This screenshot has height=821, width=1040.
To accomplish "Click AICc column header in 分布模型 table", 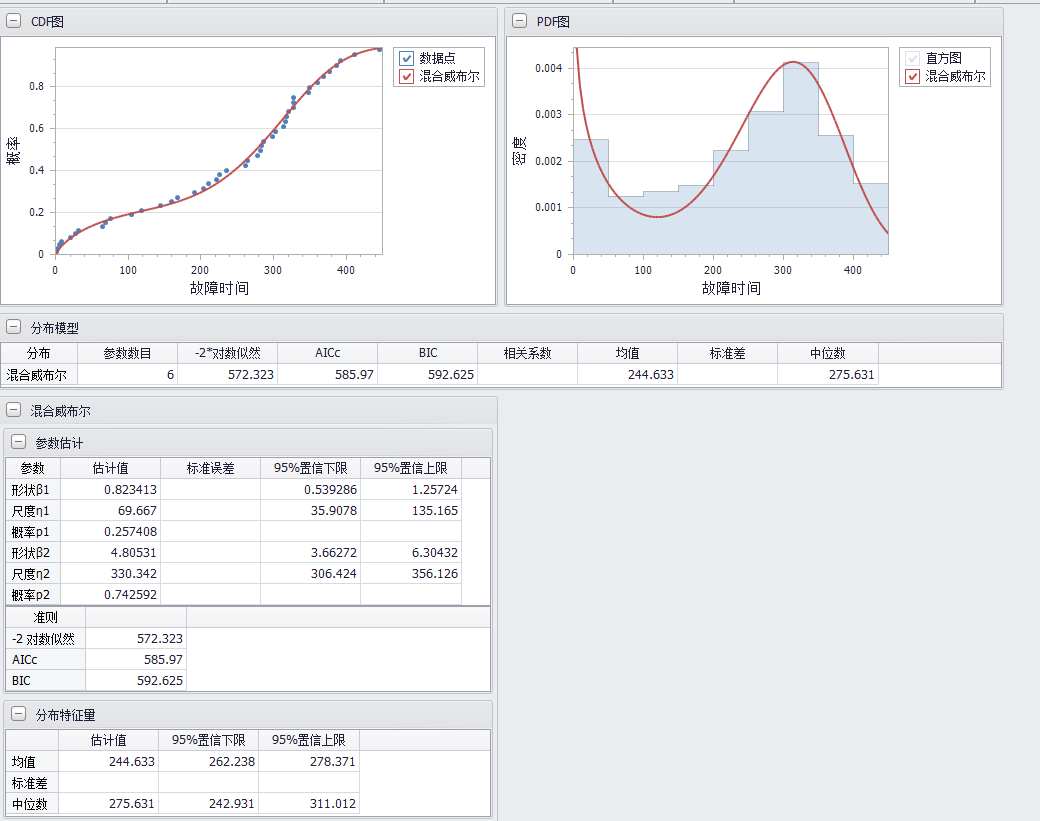I will (x=327, y=353).
